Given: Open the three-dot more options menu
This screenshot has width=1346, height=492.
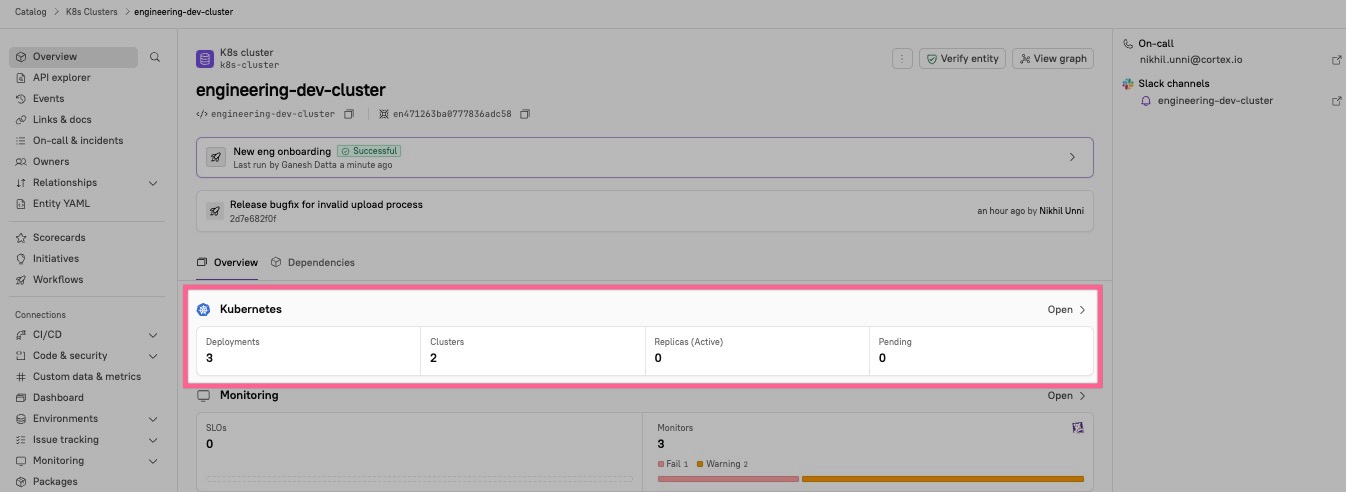Looking at the screenshot, I should [902, 59].
